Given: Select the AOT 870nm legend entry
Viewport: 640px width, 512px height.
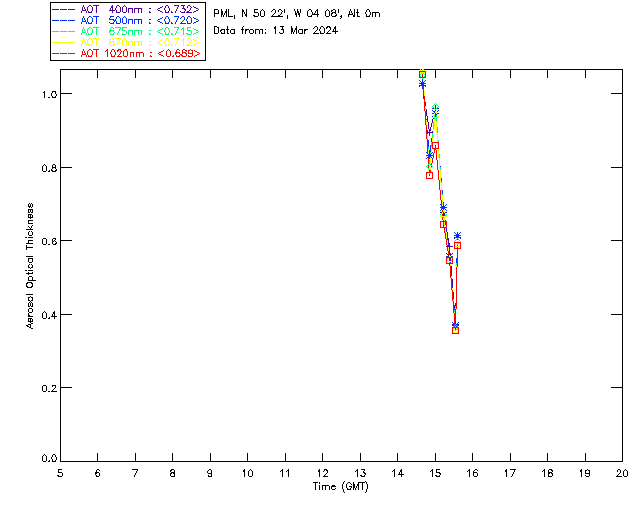Looking at the screenshot, I should (x=127, y=42).
